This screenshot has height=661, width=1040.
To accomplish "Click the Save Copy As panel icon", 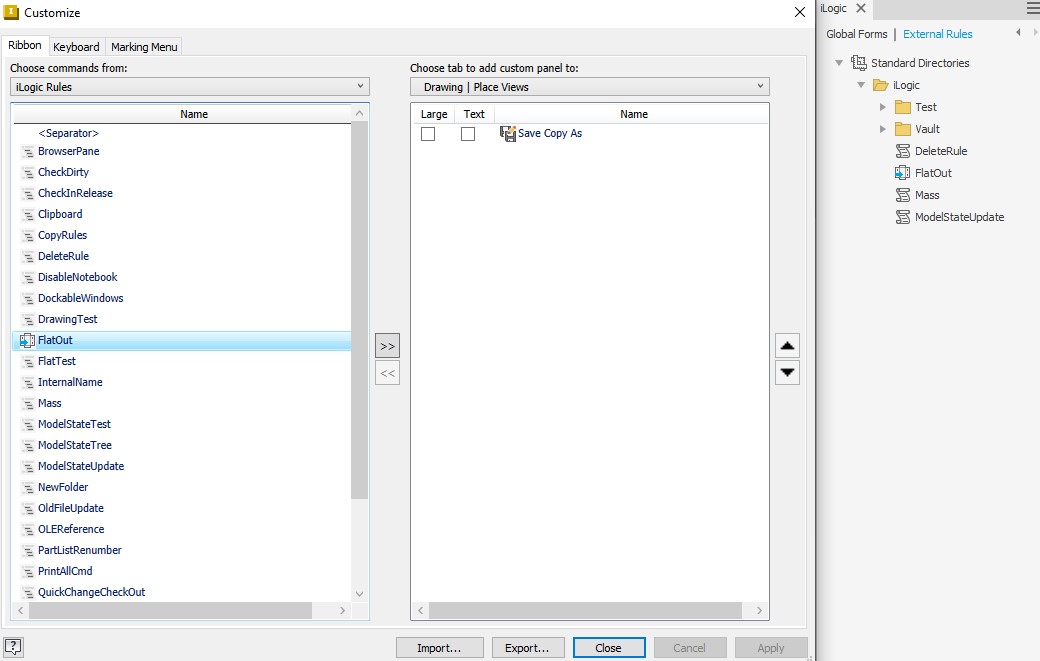I will pos(507,132).
